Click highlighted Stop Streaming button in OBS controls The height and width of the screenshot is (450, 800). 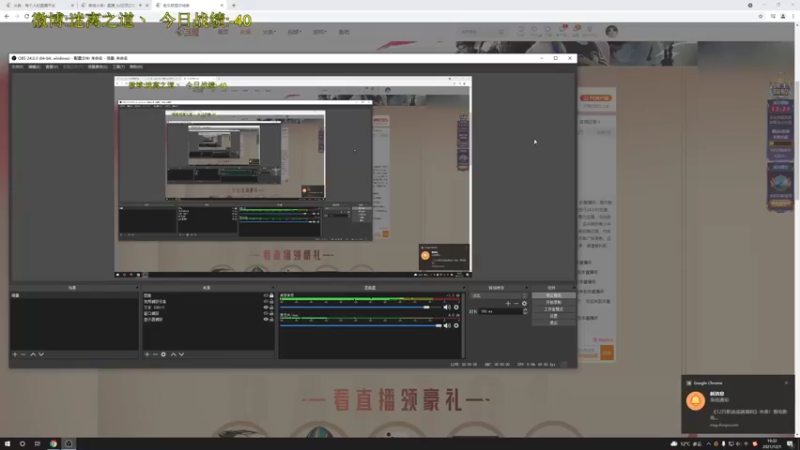click(x=554, y=295)
